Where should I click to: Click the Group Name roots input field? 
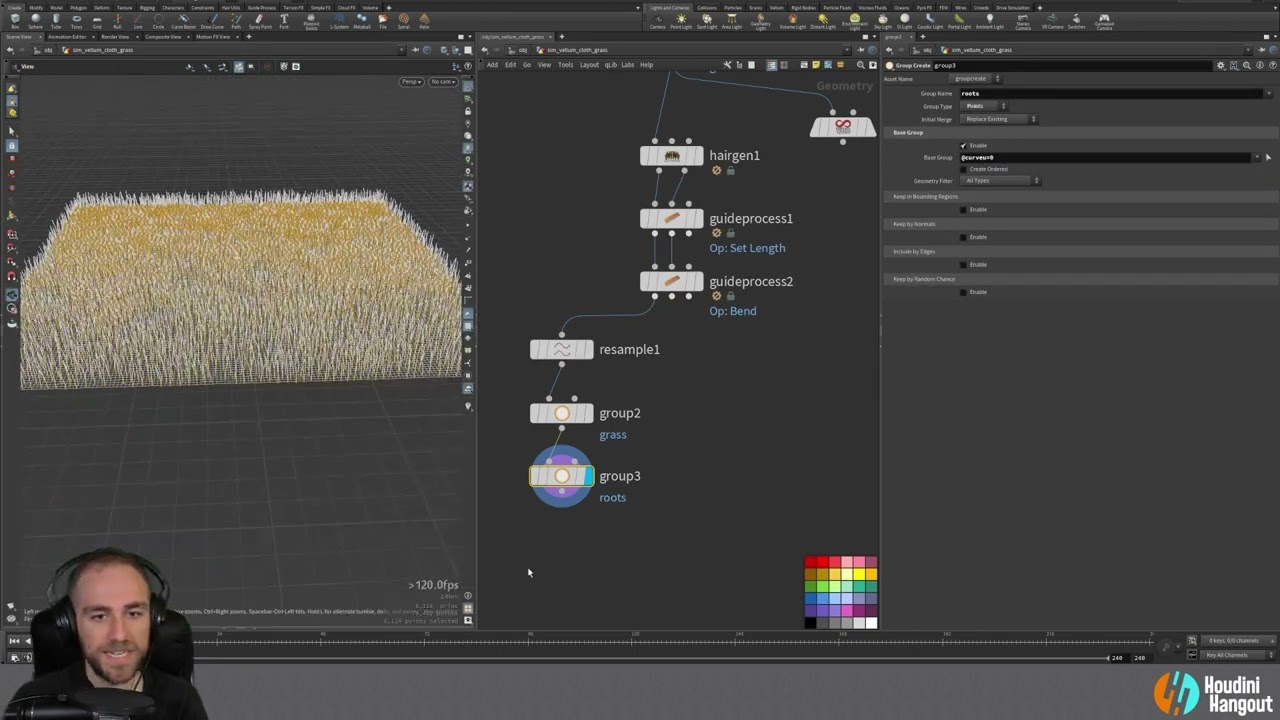(1111, 93)
